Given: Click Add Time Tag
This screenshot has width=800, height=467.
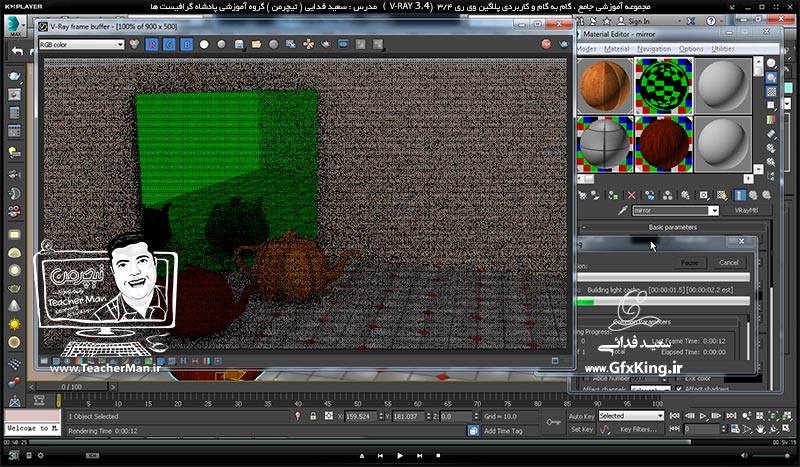Looking at the screenshot, I should pyautogui.click(x=503, y=431).
